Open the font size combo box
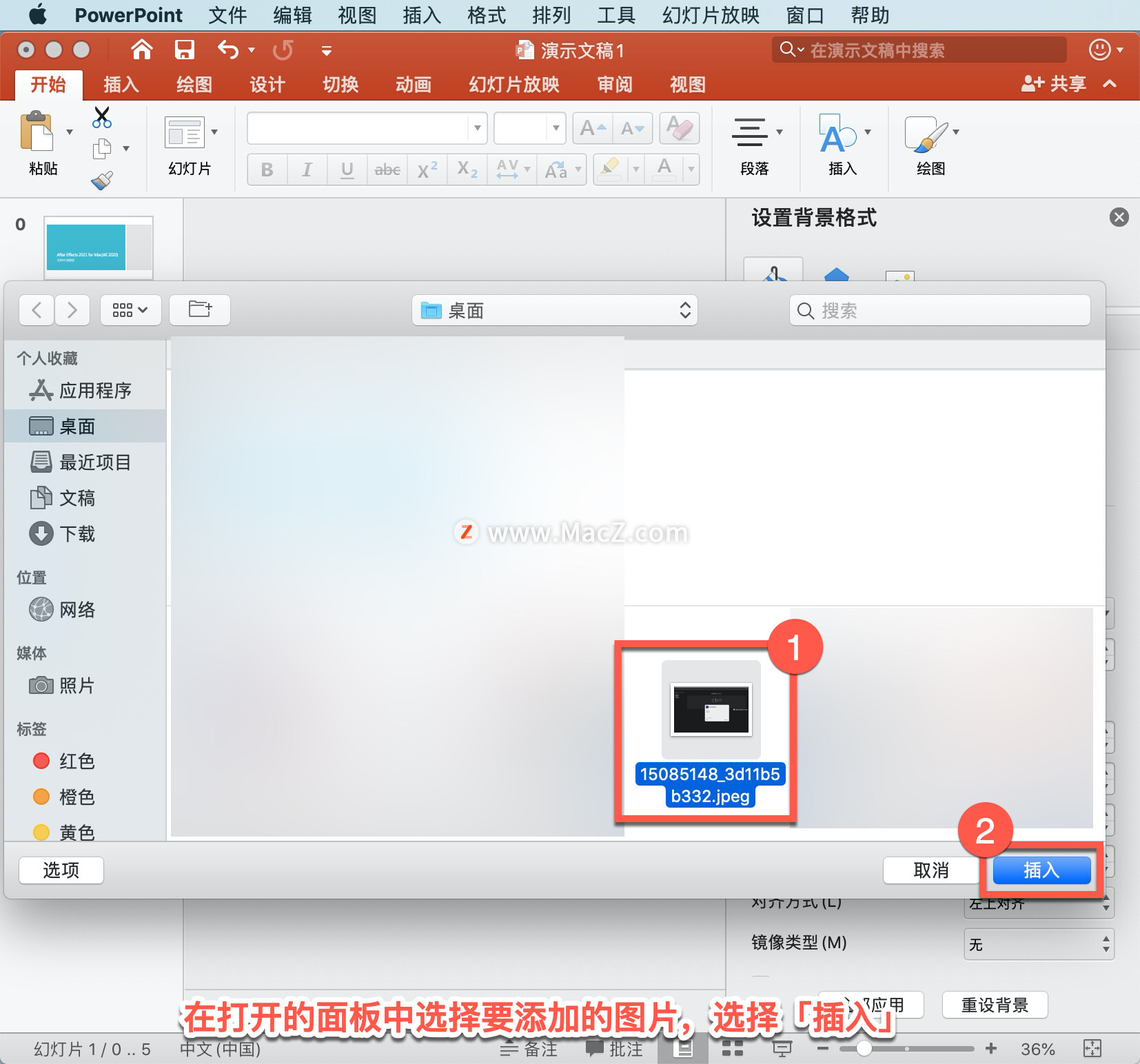The height and width of the screenshot is (1064, 1140). pos(529,128)
